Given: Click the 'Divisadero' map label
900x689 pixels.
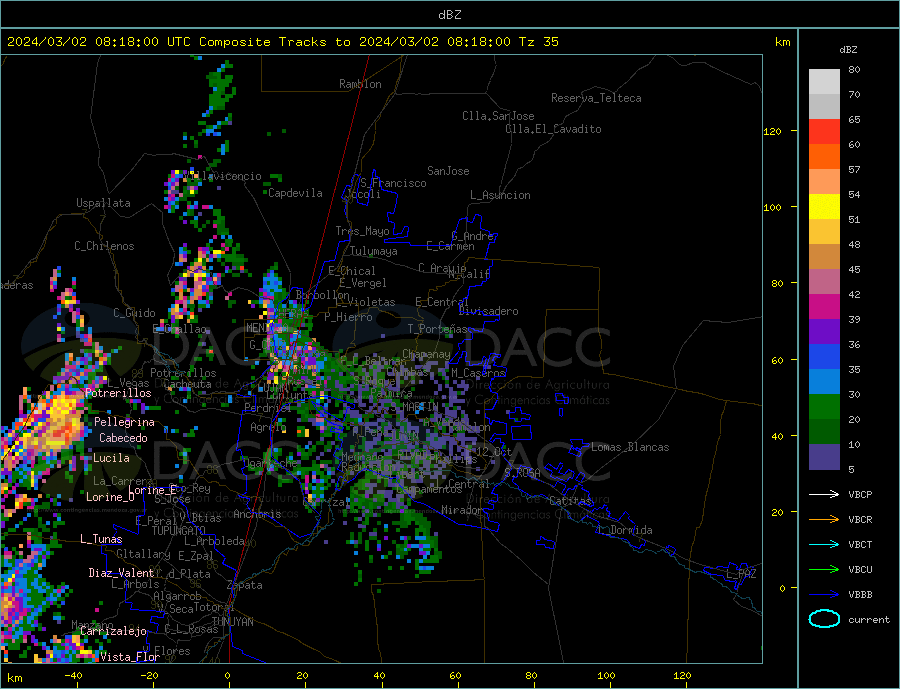Looking at the screenshot, I should (488, 311).
